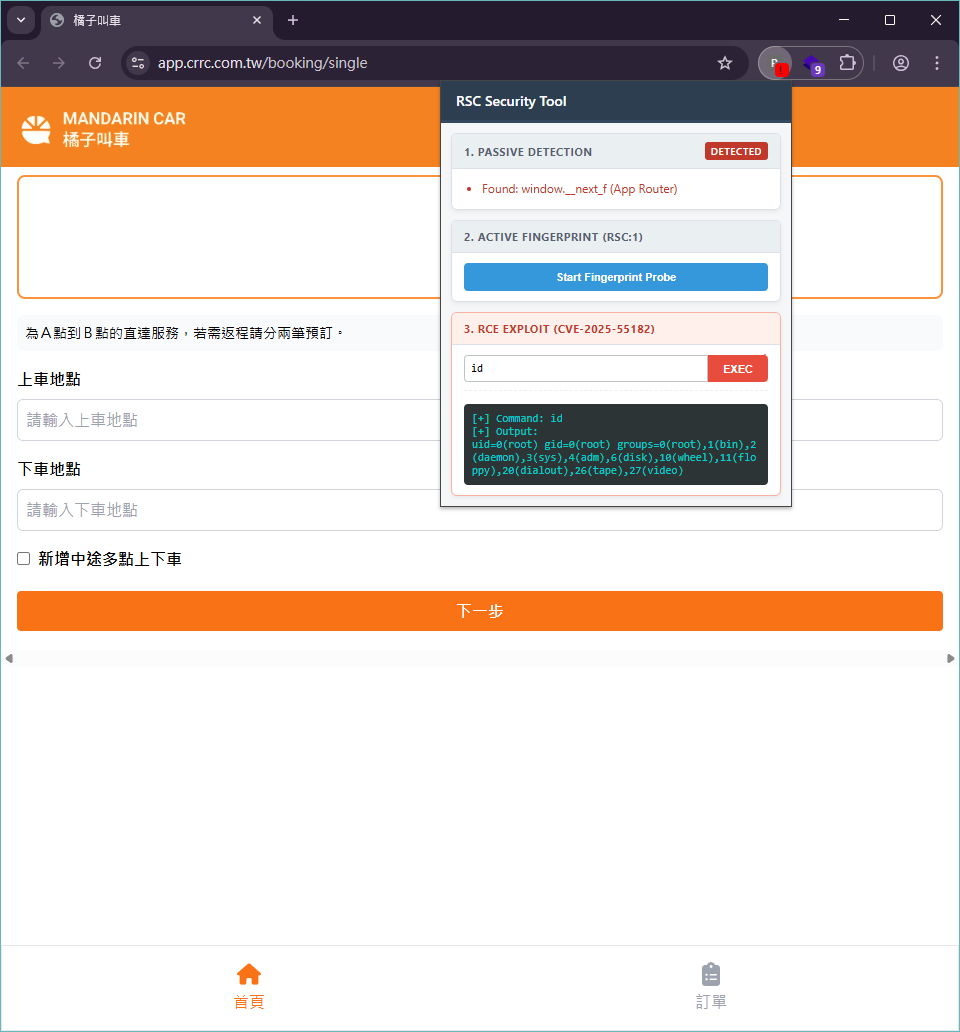Screen dimensions: 960x1032
Task: Reload the current page
Action: [95, 63]
